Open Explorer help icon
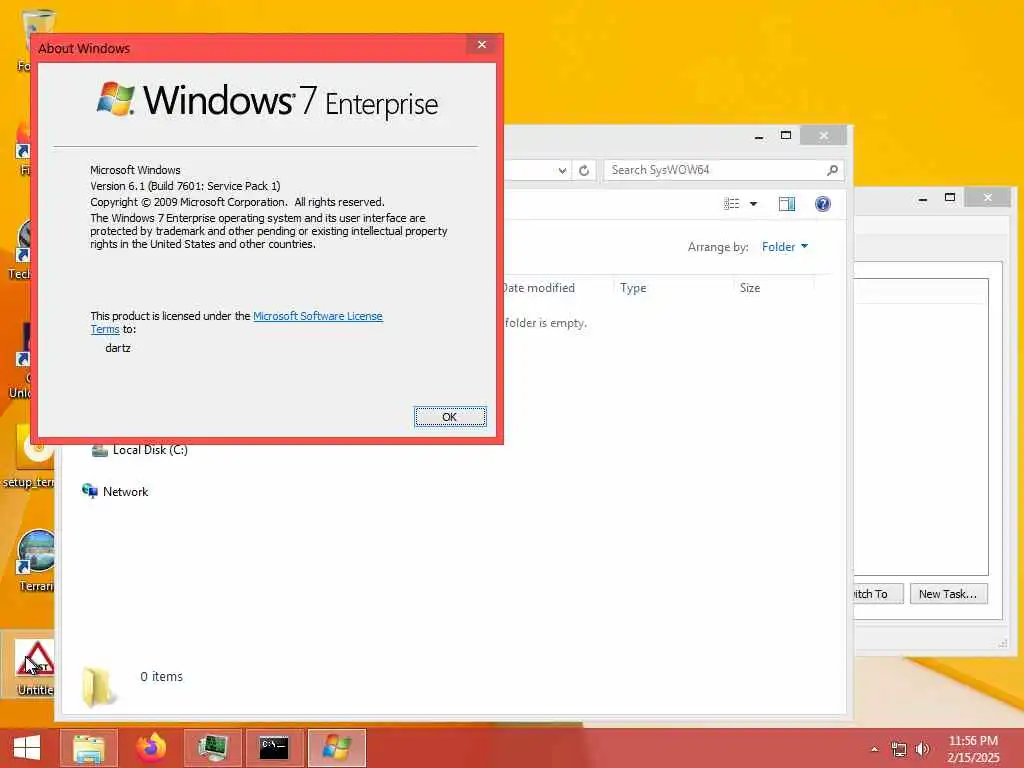The width and height of the screenshot is (1024, 768). 823,204
